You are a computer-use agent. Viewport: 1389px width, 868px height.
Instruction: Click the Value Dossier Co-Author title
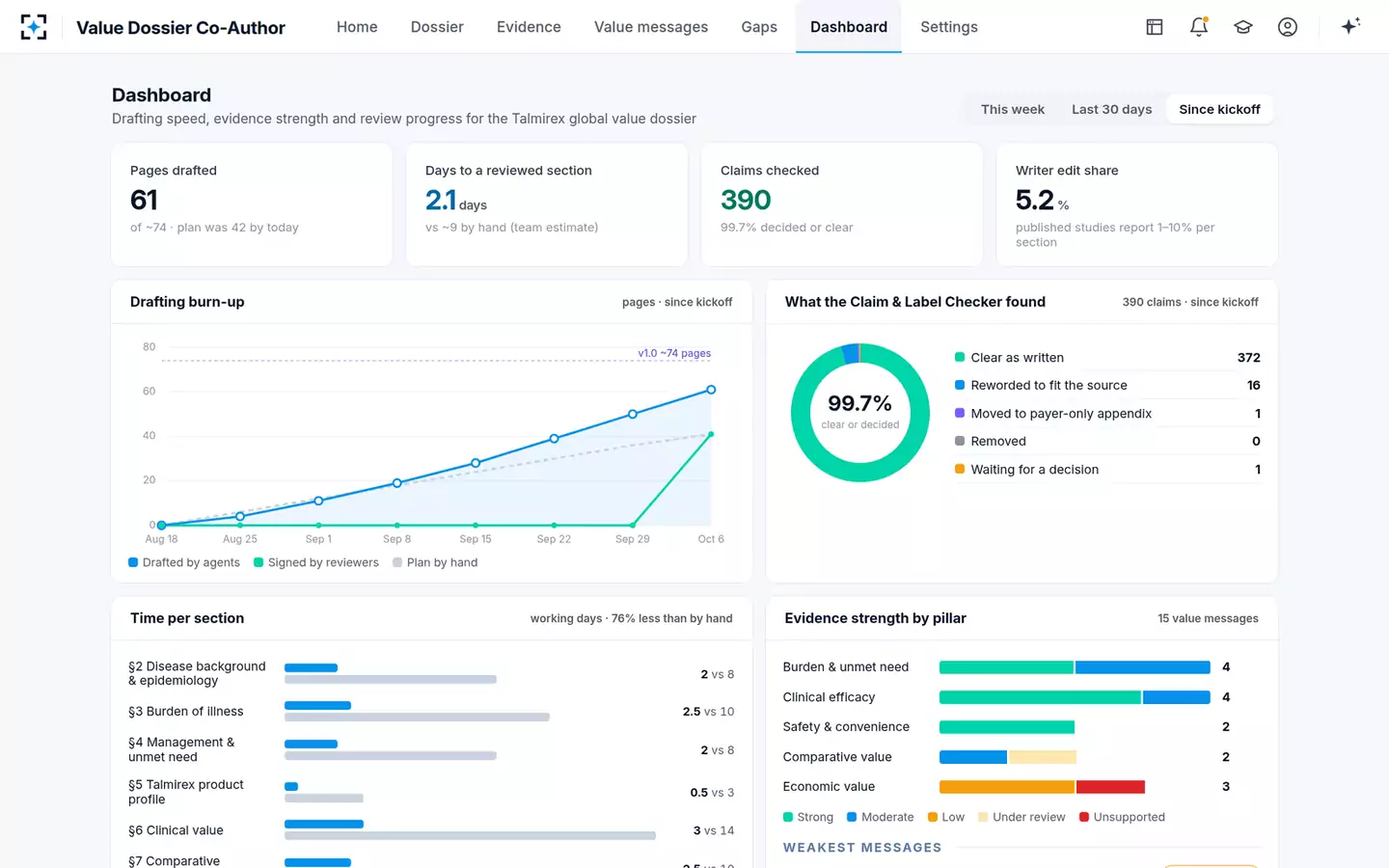180,28
